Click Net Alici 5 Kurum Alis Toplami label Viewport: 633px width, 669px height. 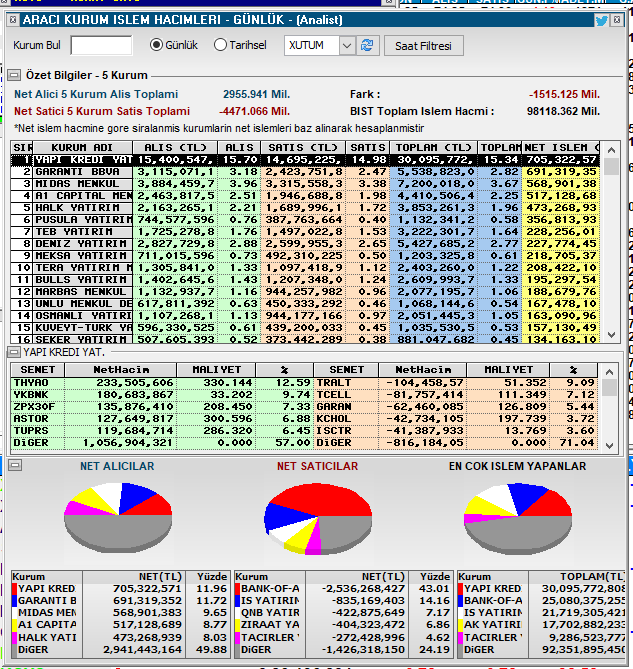[x=96, y=94]
